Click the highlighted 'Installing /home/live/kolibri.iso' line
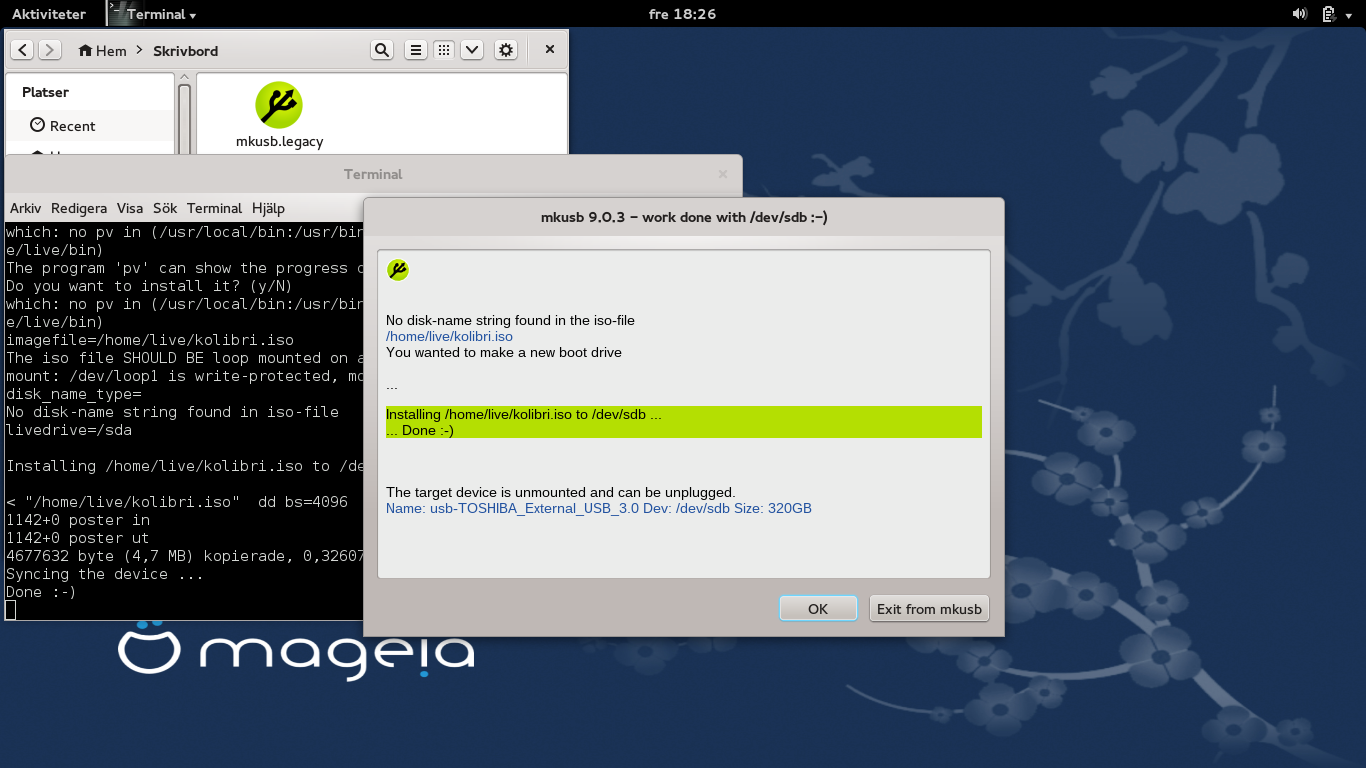 (524, 414)
